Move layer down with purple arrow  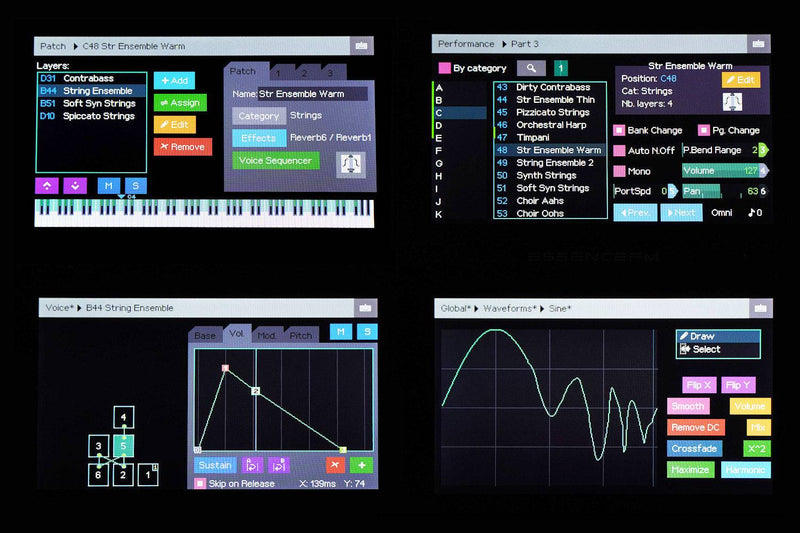click(75, 186)
